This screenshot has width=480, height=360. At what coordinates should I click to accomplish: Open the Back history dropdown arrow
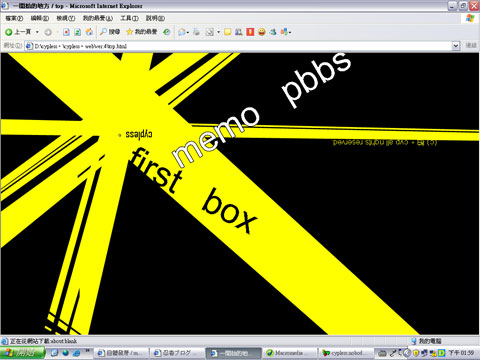[x=37, y=32]
